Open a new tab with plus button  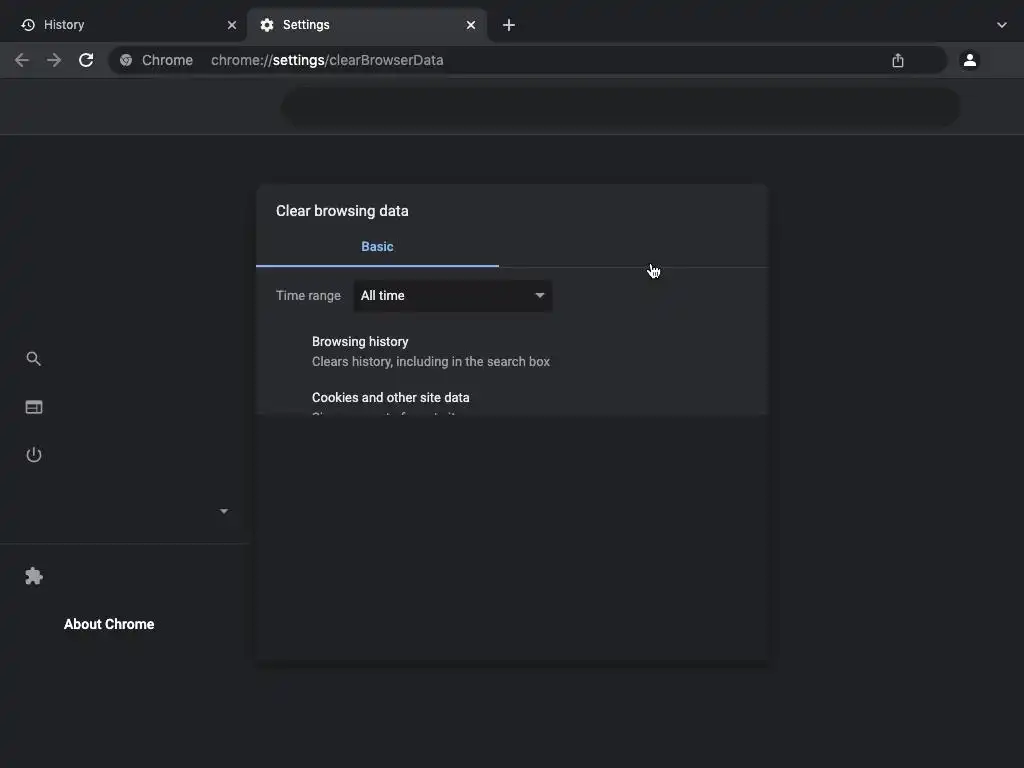509,25
